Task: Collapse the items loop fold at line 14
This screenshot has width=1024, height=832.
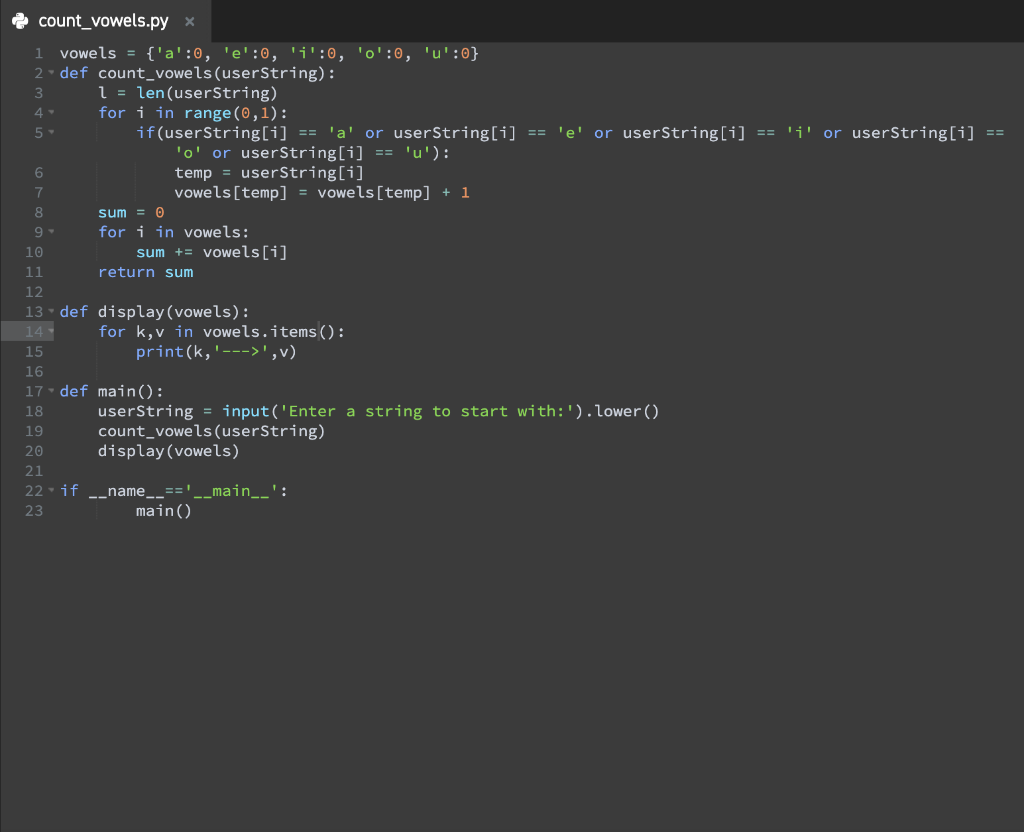Action: 51,331
